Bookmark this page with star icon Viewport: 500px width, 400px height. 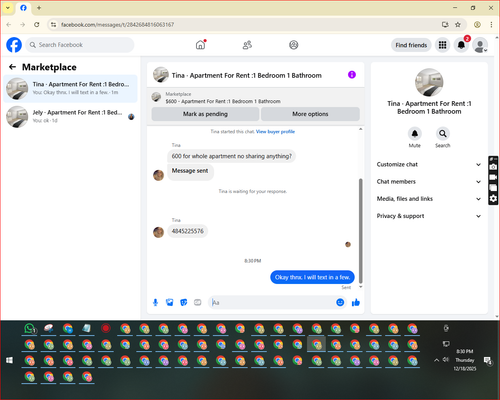[x=458, y=25]
